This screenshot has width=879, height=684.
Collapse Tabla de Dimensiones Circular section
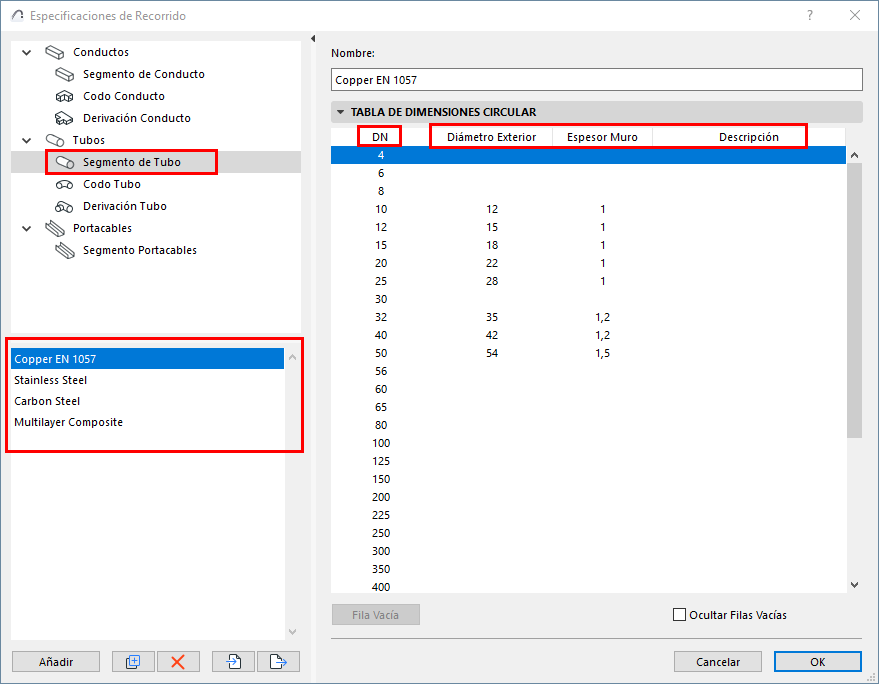click(340, 112)
